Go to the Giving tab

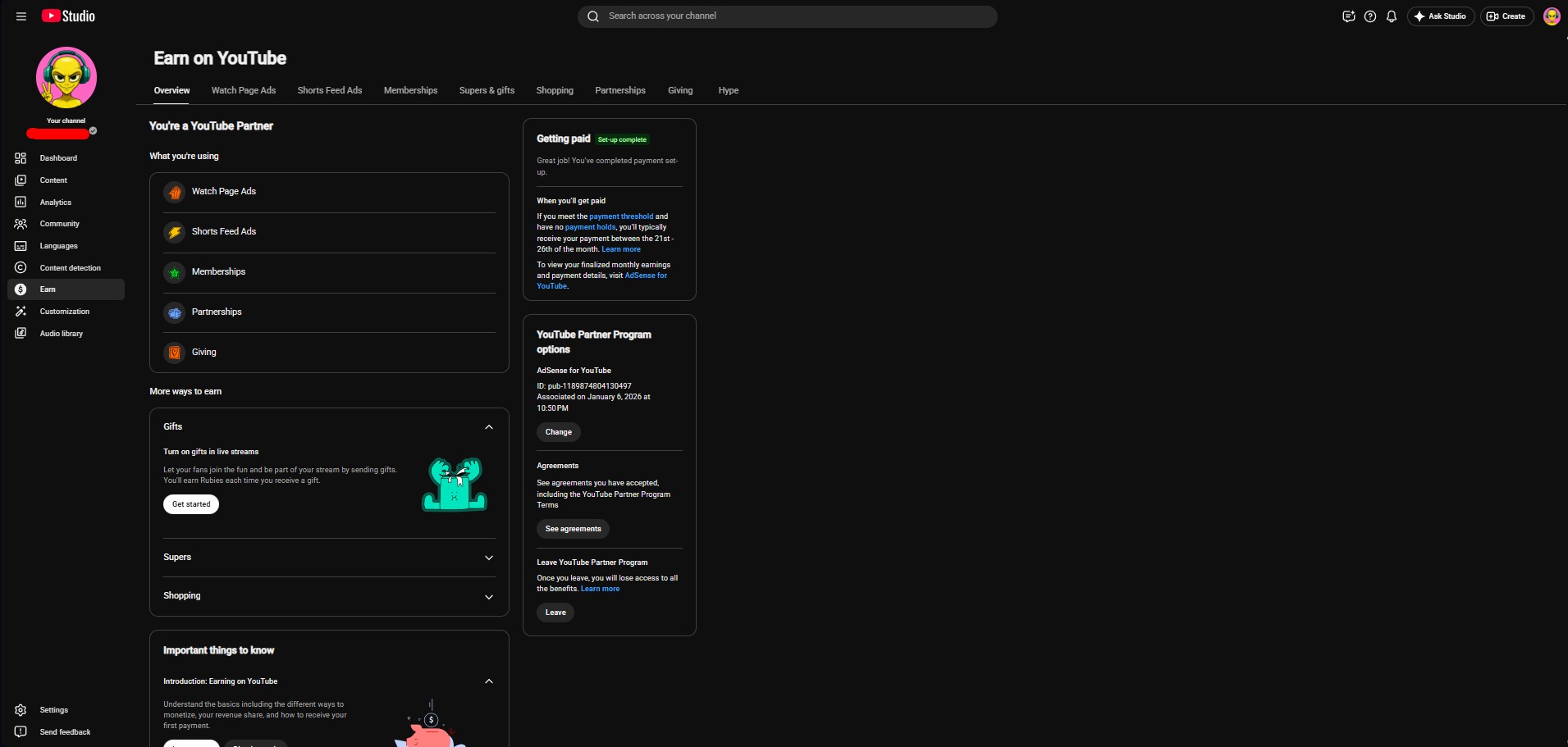[x=680, y=90]
